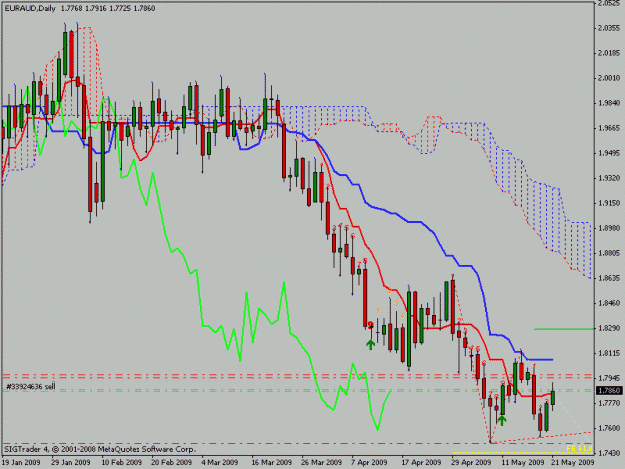Click the red circle signal marker near 7 Apr
Screen dimensions: 625x469
point(370,324)
